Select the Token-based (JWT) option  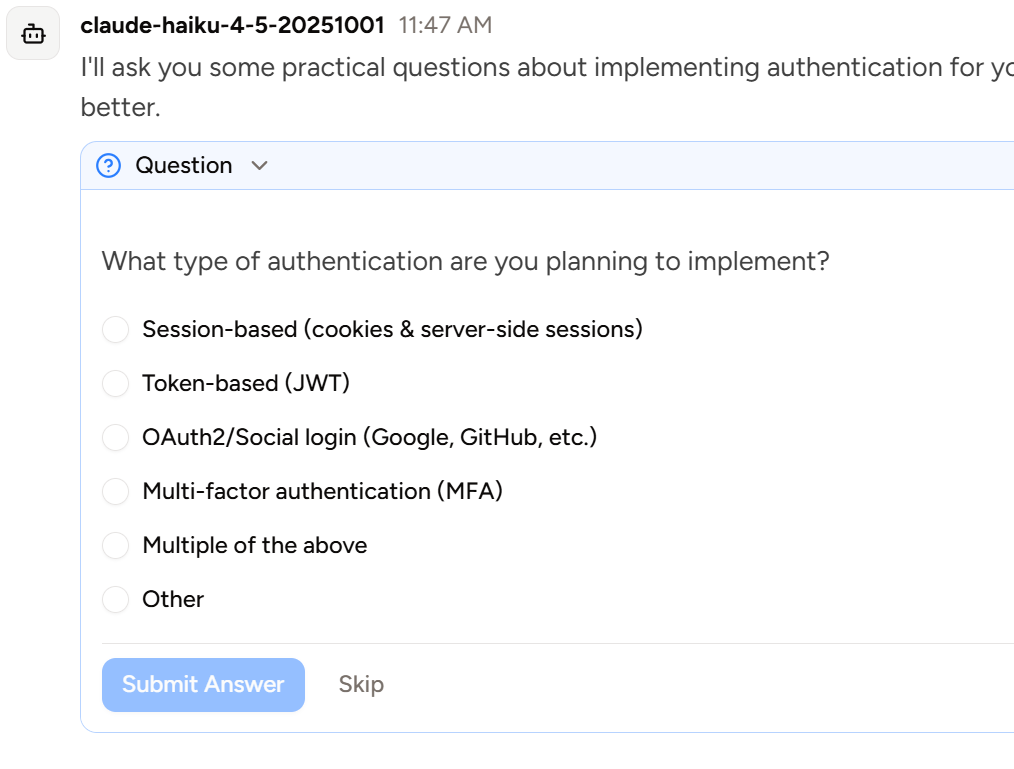115,383
